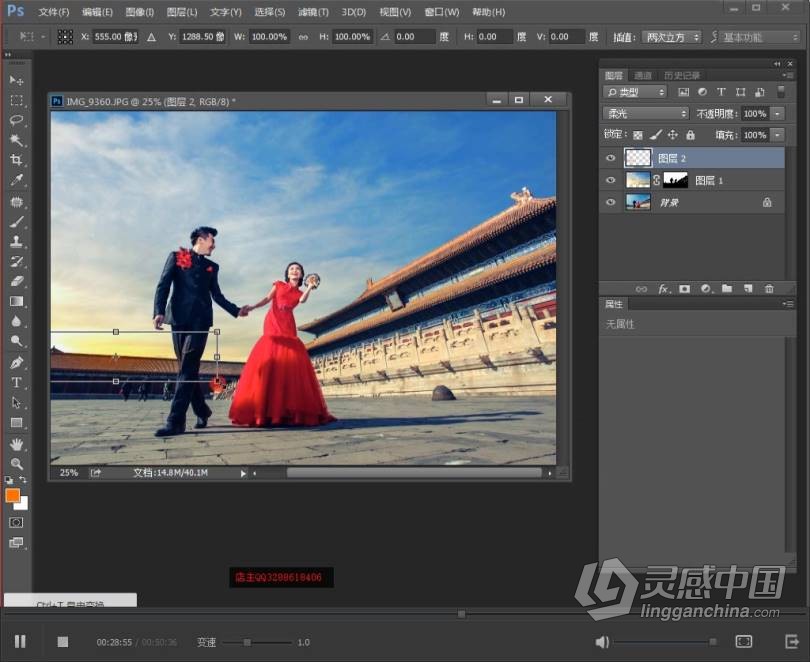
Task: Hide the 图层 1 layer
Action: [611, 180]
